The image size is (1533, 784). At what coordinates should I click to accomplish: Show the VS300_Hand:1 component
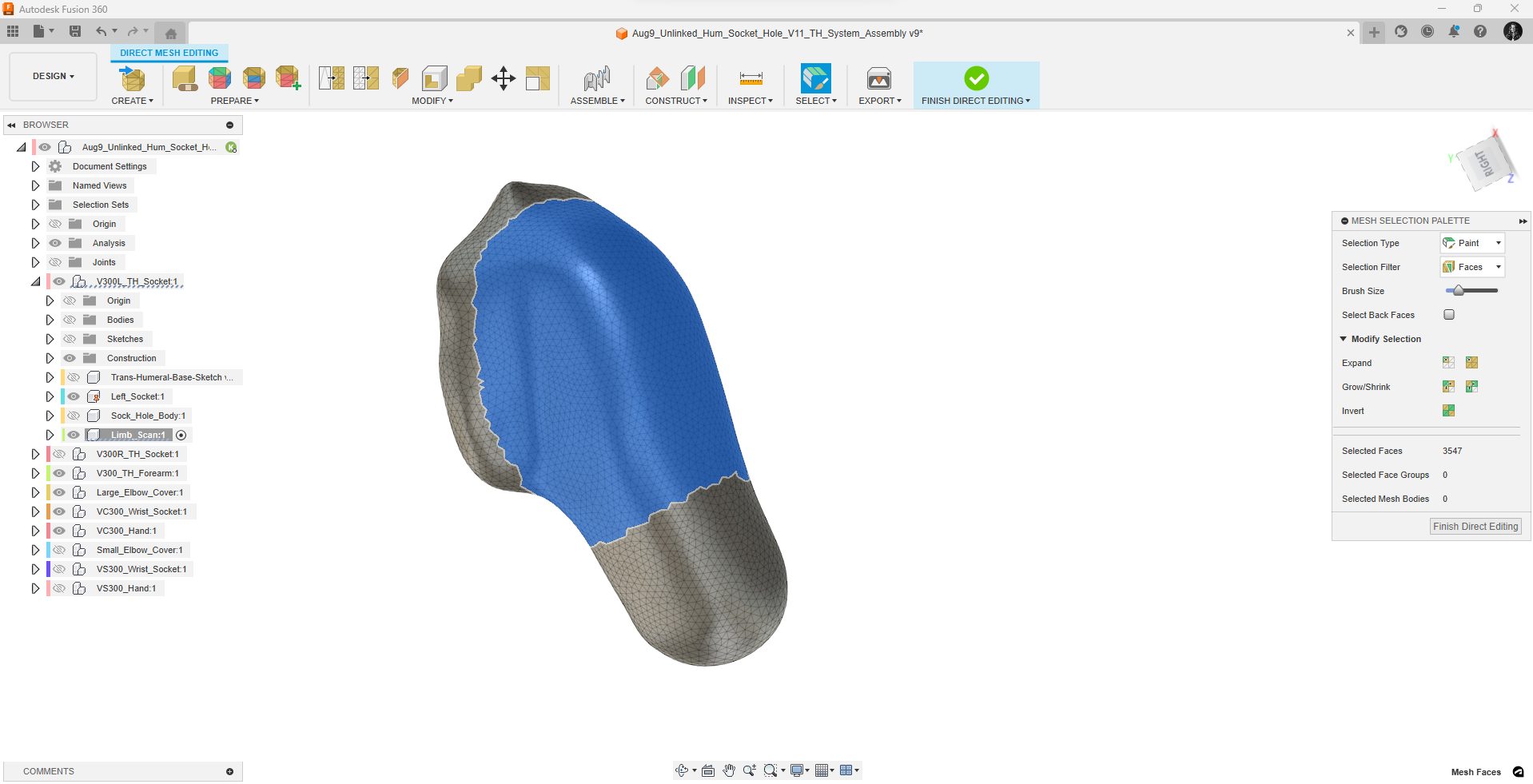pyautogui.click(x=59, y=588)
